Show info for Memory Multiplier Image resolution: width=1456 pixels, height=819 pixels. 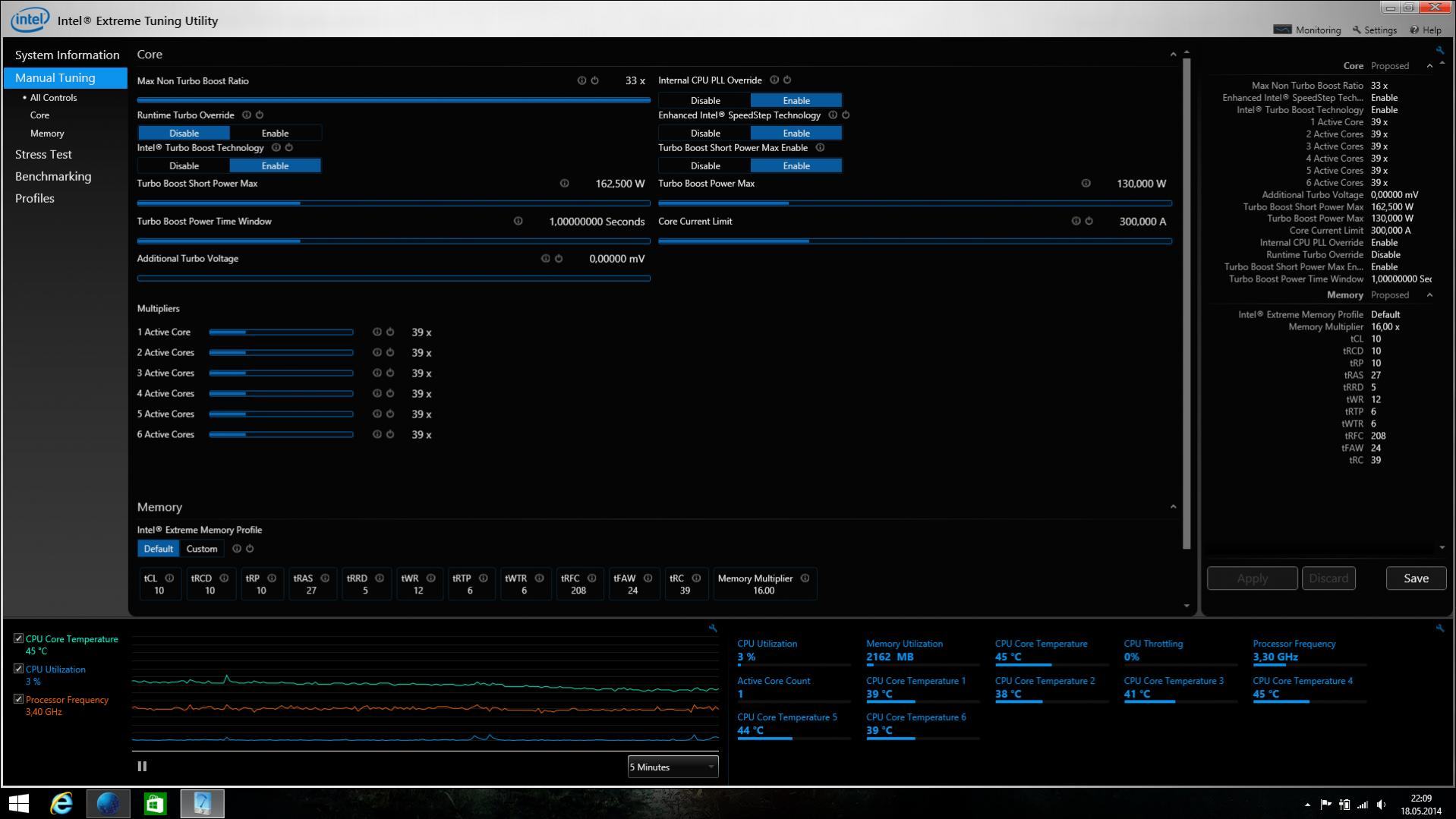[x=805, y=578]
